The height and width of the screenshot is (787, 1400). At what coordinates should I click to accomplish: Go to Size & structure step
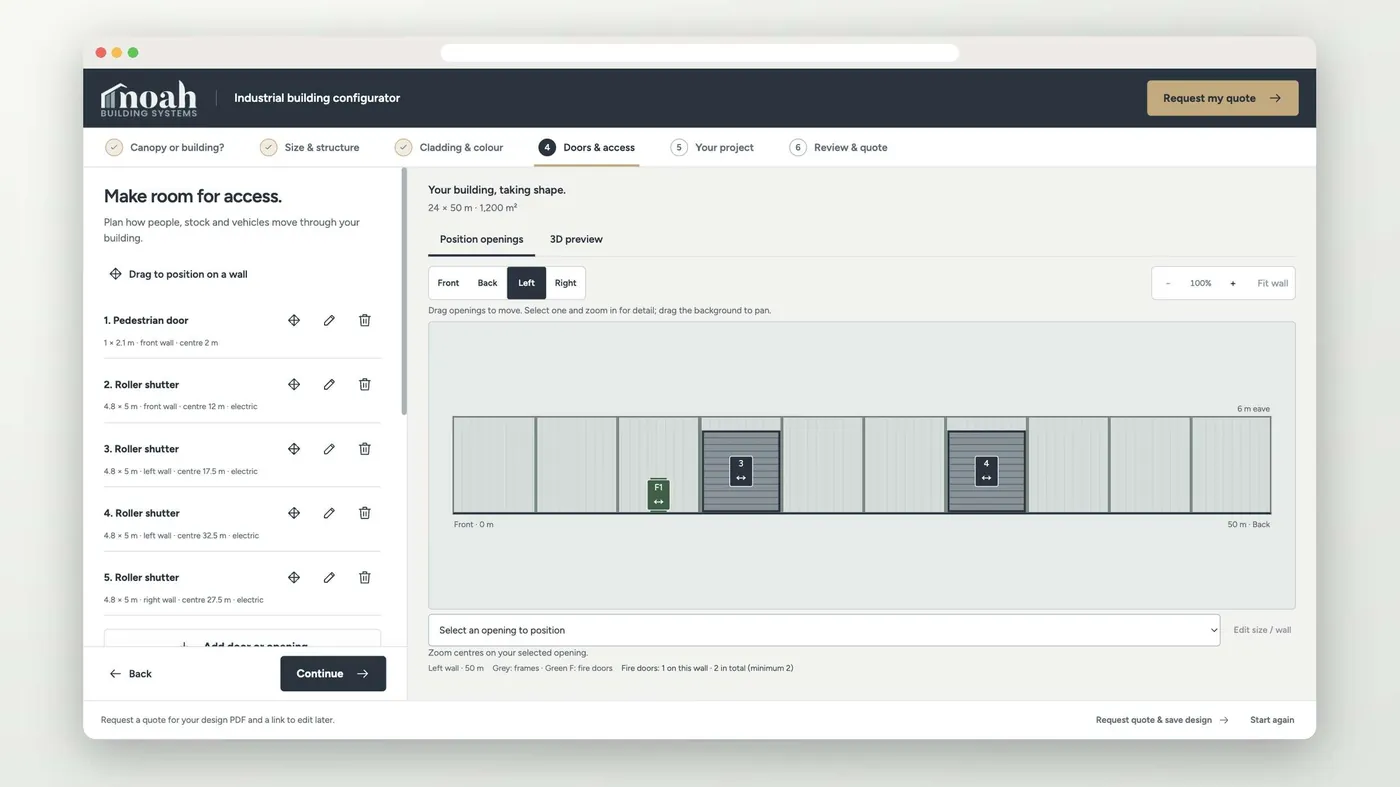[x=310, y=147]
